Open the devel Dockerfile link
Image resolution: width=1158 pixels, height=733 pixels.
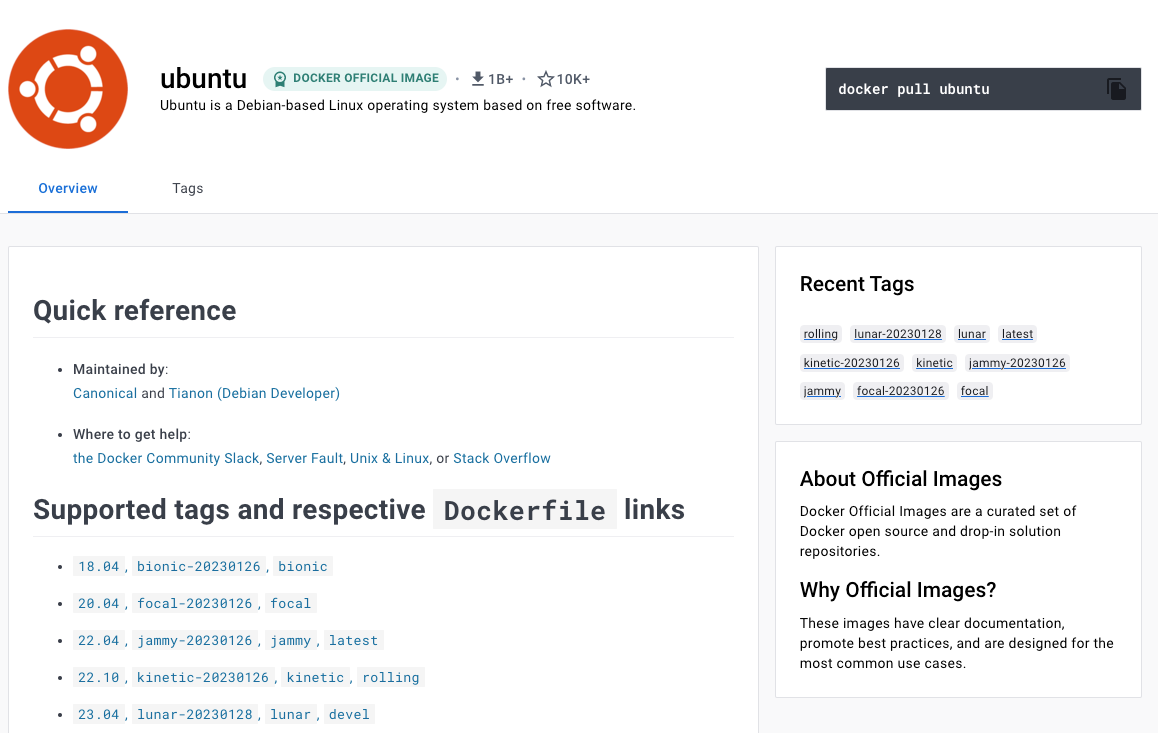pyautogui.click(x=349, y=715)
